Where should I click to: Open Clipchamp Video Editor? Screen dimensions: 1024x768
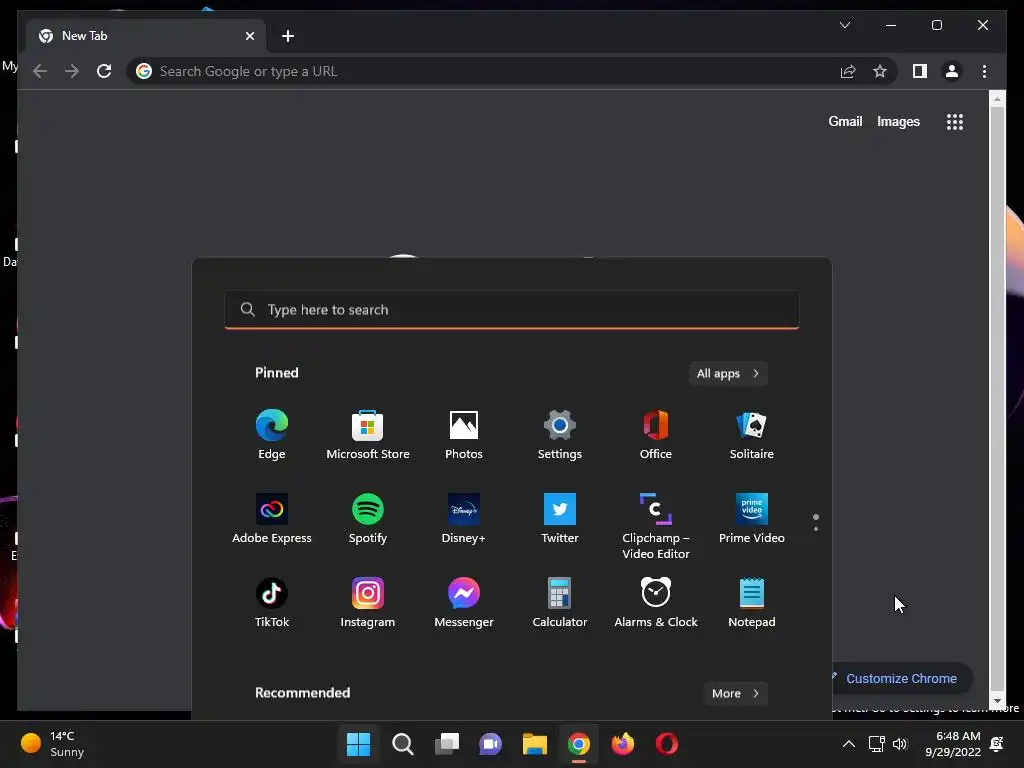coord(656,526)
